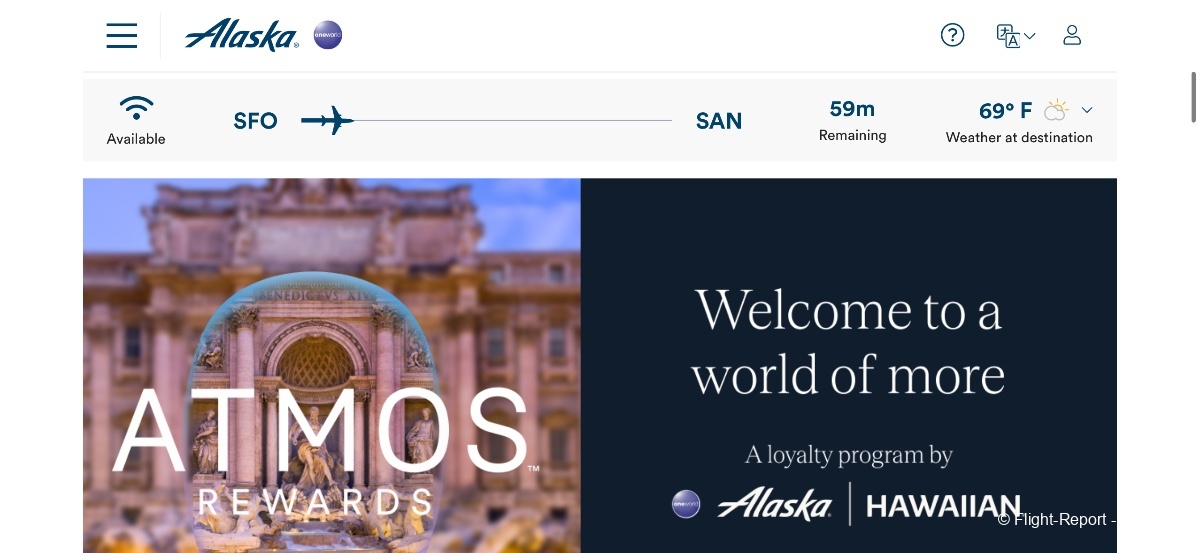Screen dimensions: 1200x553
Task: Click the HAWAIIAN logo in banner
Action: tap(942, 505)
